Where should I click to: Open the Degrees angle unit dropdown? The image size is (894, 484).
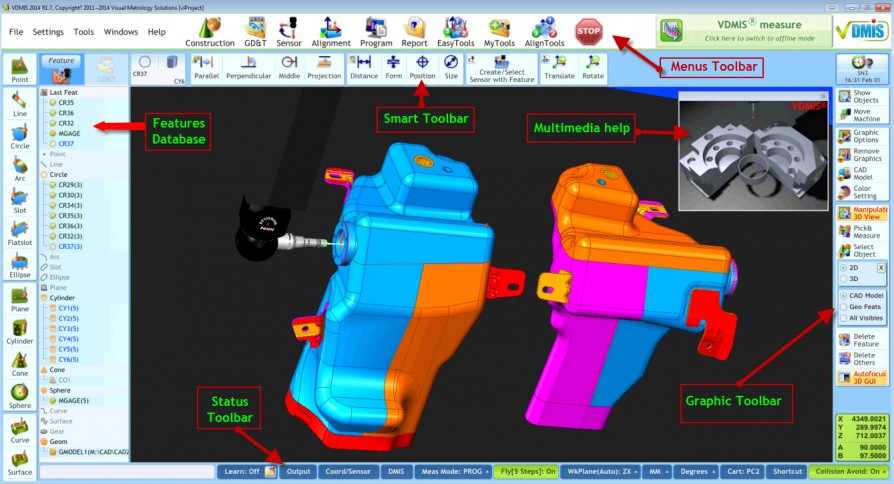coord(697,471)
